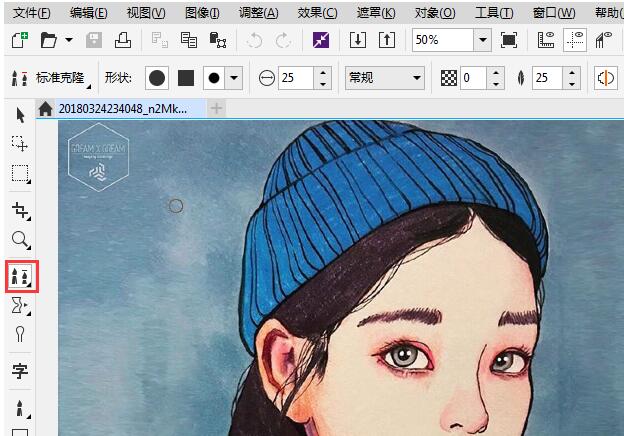Toggle the guidelines display icon
This screenshot has height=436, width=624.
pyautogui.click(x=575, y=40)
